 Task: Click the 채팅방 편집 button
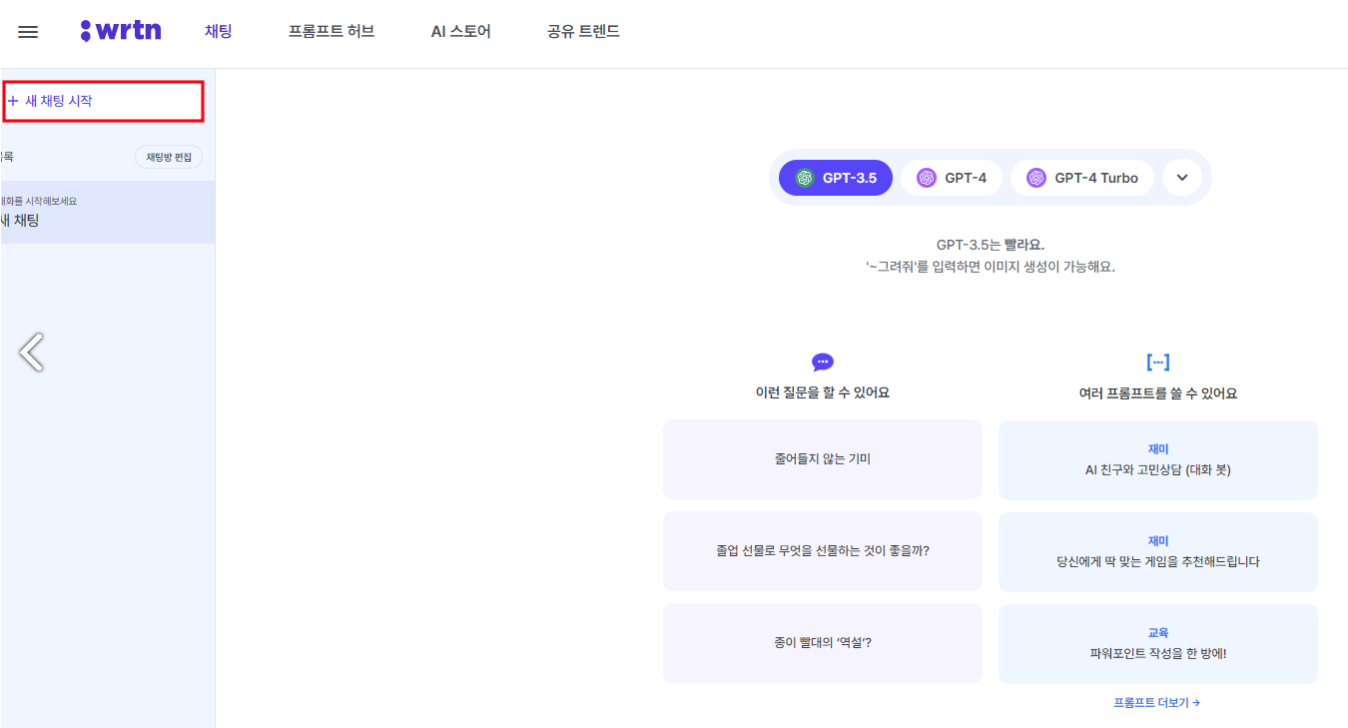(169, 157)
